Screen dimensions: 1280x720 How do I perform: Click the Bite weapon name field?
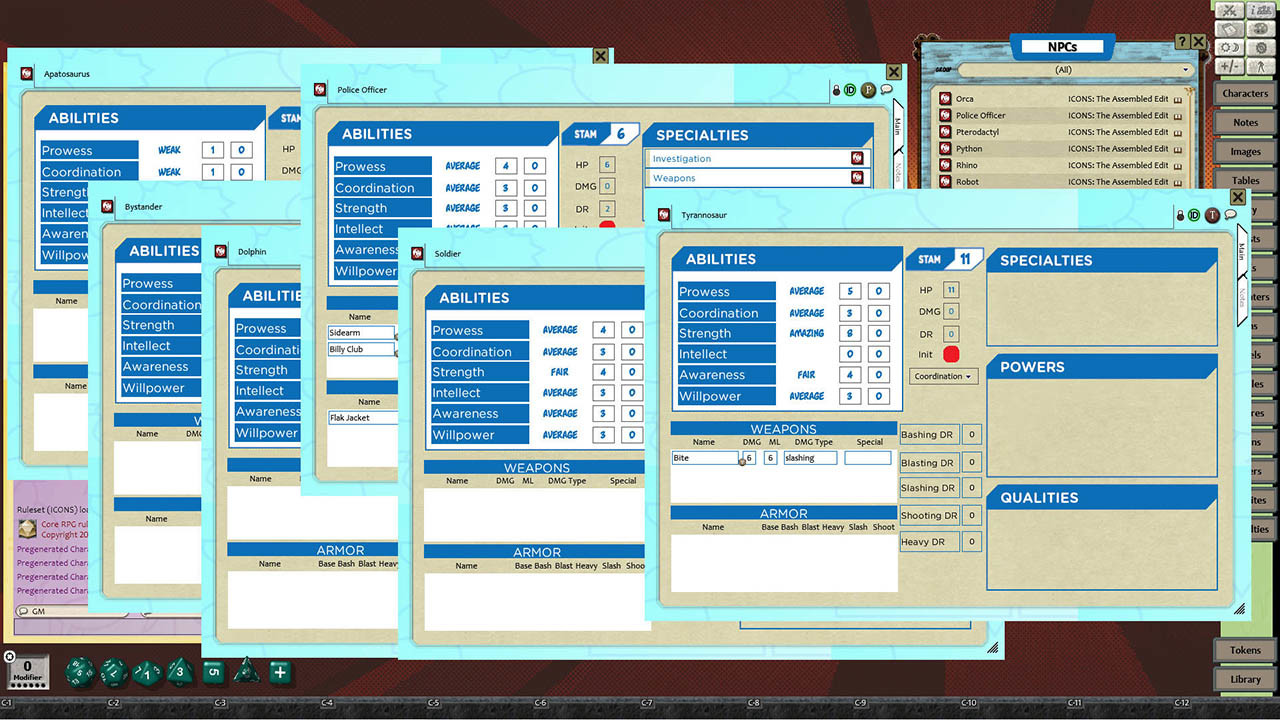tap(705, 457)
